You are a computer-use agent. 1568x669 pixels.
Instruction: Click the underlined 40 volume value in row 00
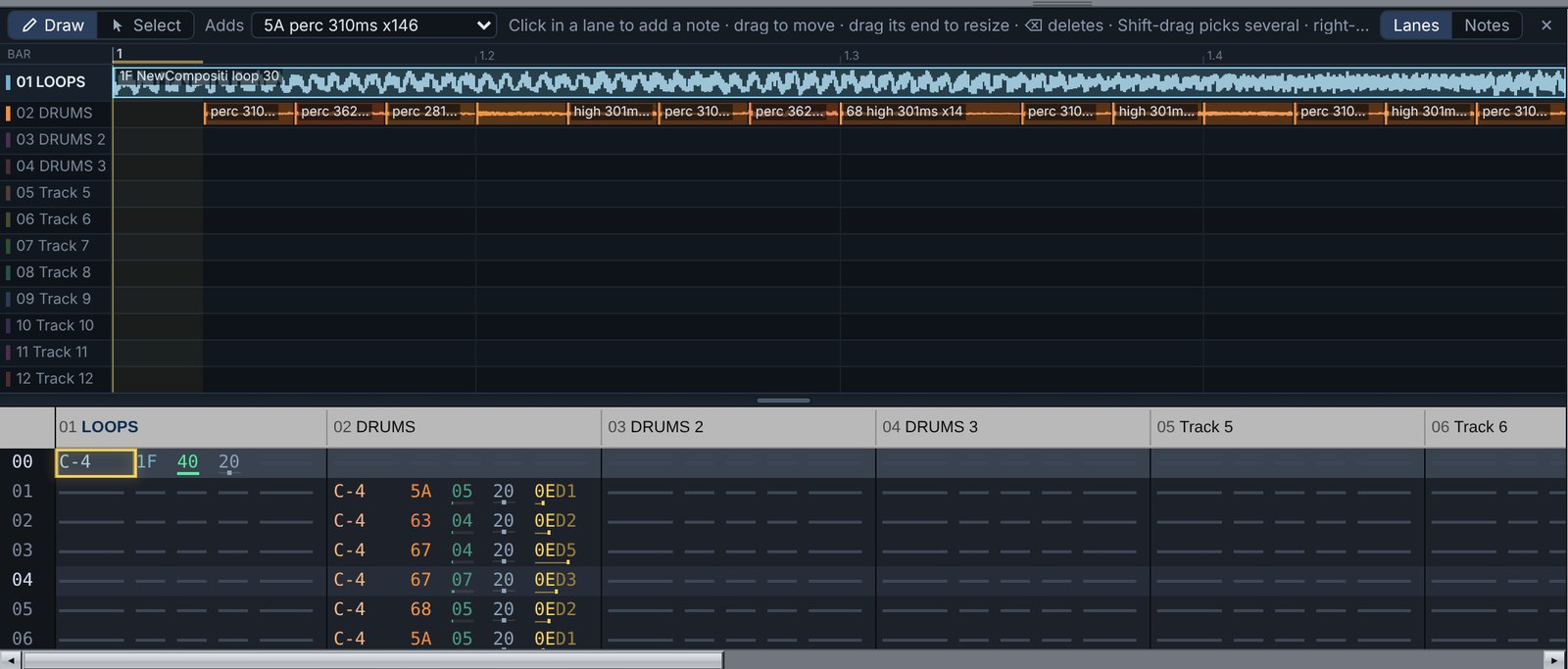(x=187, y=462)
